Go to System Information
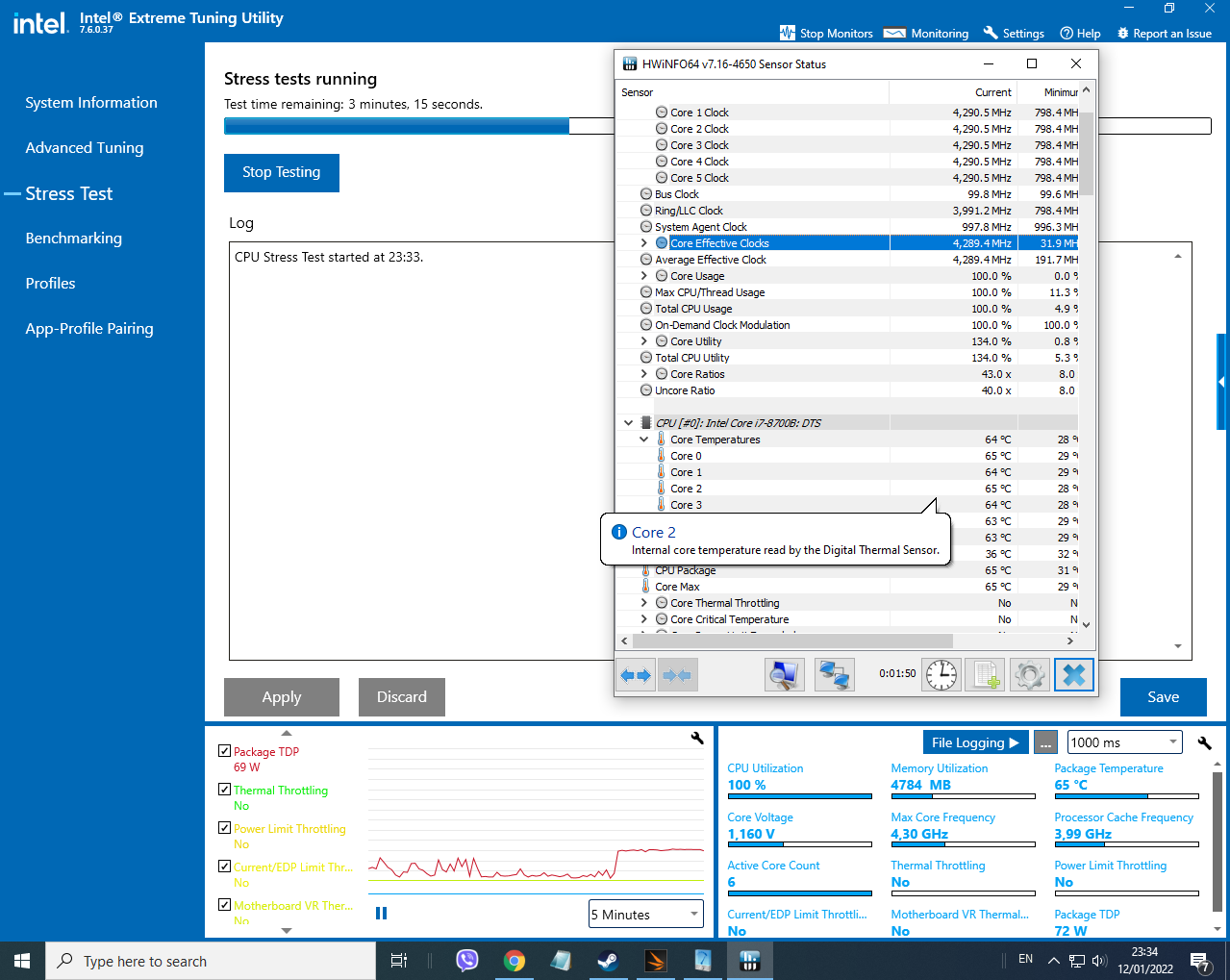 coord(91,103)
